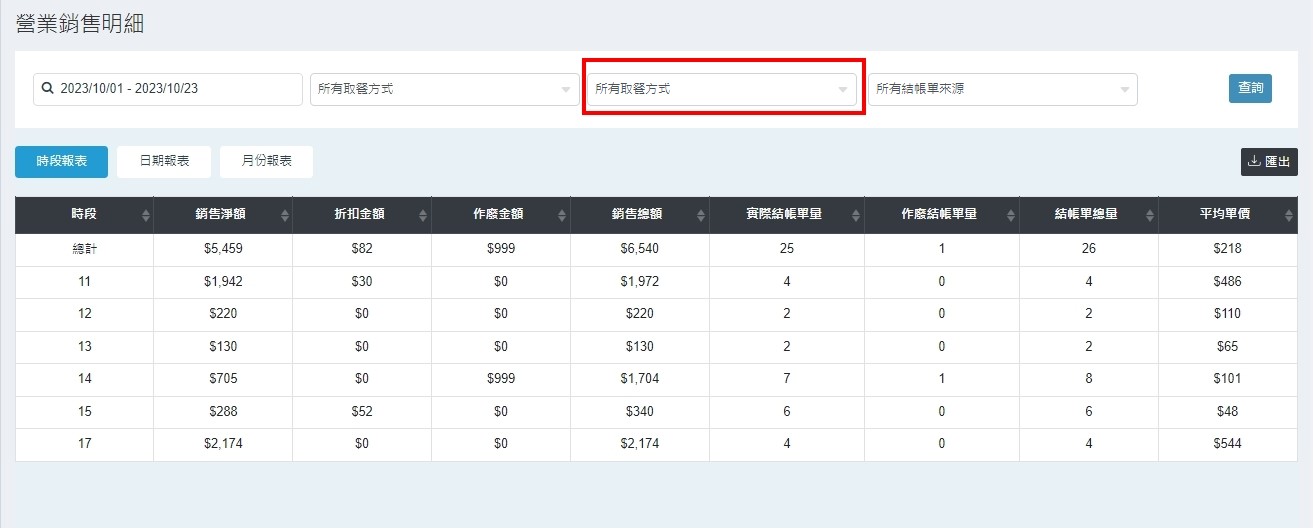The height and width of the screenshot is (529, 1313).
Task: Sort by 結帳單總量 column sort arrows
Action: pos(1151,215)
